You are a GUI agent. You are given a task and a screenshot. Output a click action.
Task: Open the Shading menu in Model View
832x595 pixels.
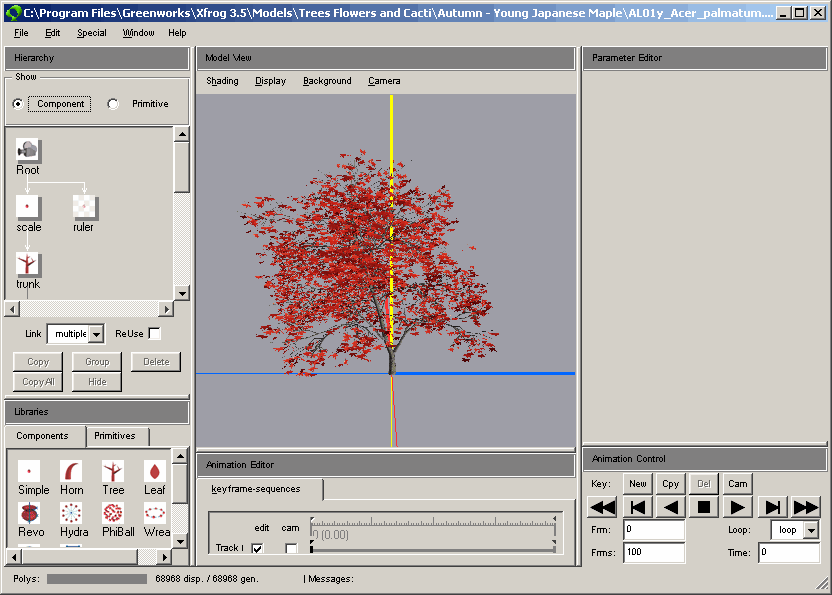tap(222, 81)
